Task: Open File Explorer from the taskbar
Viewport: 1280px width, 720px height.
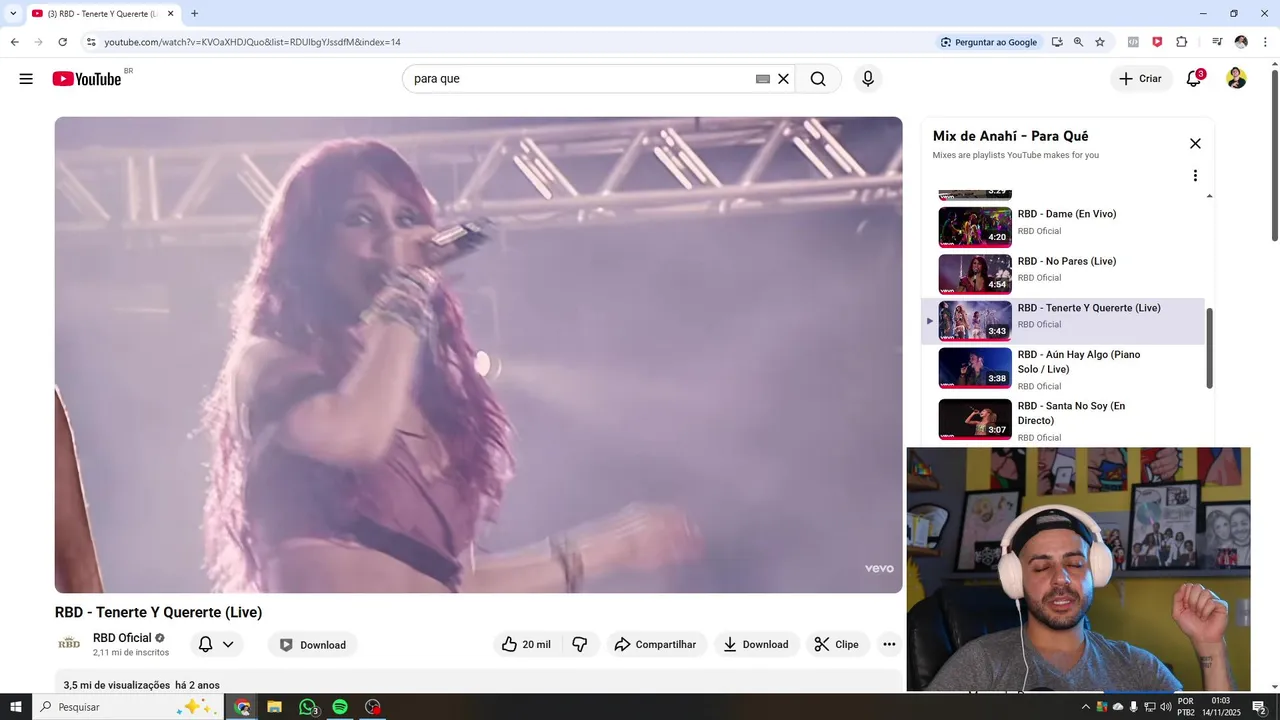Action: tap(274, 707)
